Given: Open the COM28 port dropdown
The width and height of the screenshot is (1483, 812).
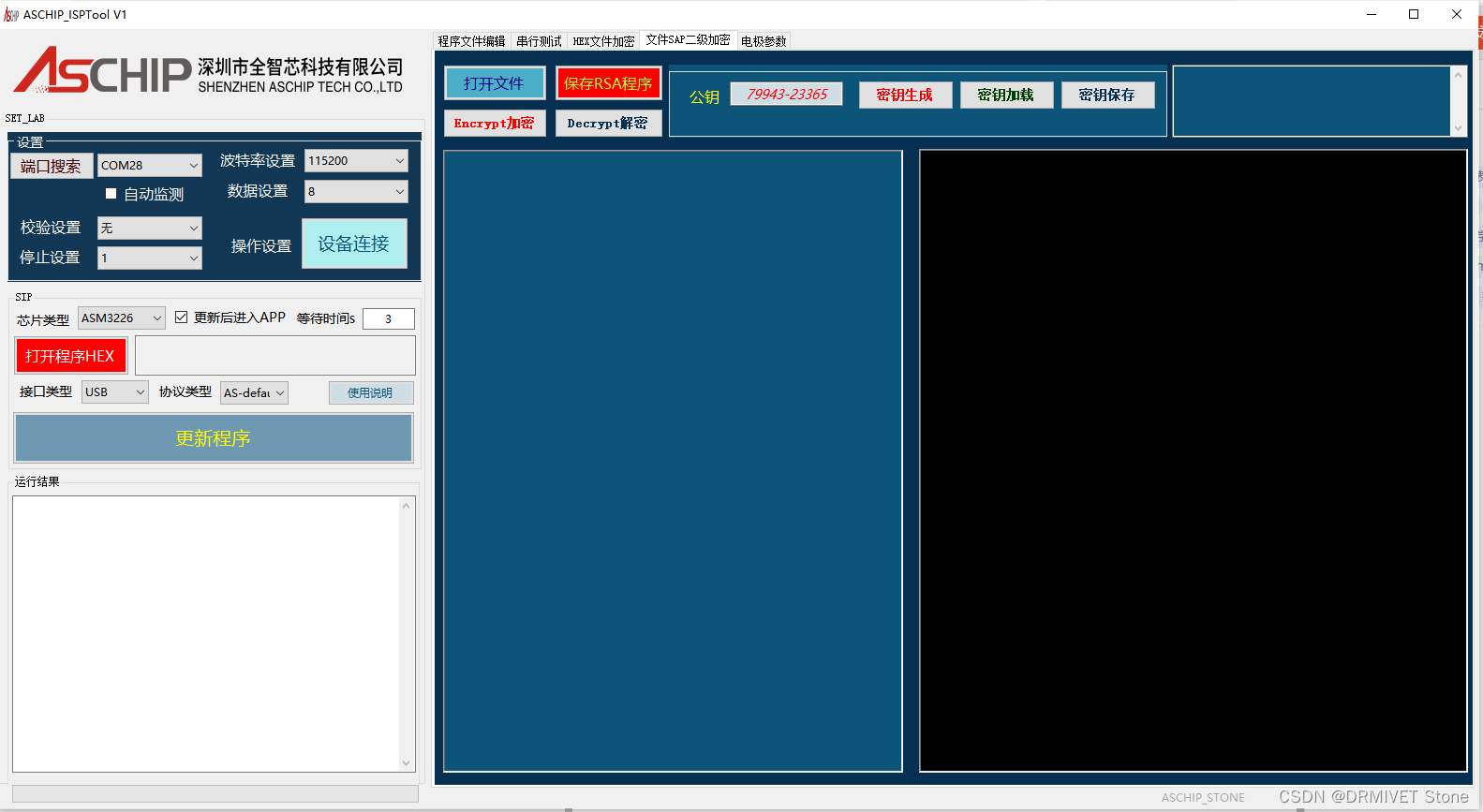Looking at the screenshot, I should (150, 165).
